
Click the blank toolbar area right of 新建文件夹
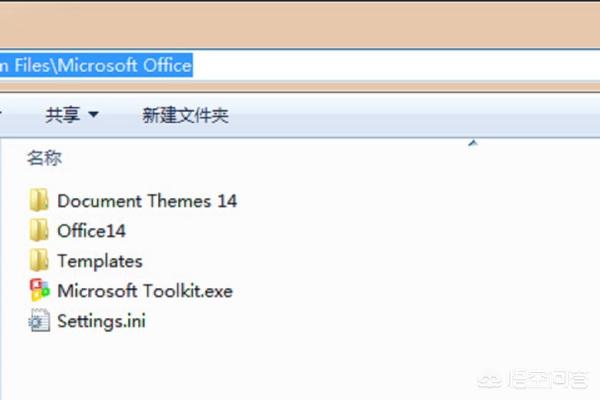click(400, 115)
